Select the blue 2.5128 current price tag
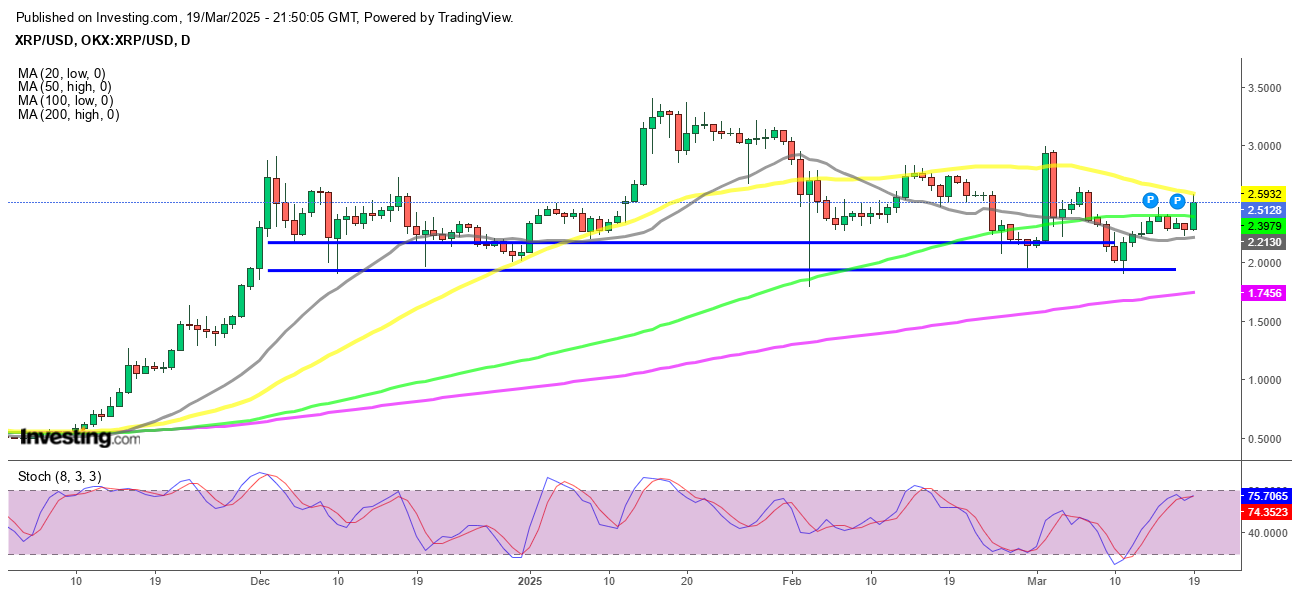Screen dimensions: 1299x594 (1263, 210)
